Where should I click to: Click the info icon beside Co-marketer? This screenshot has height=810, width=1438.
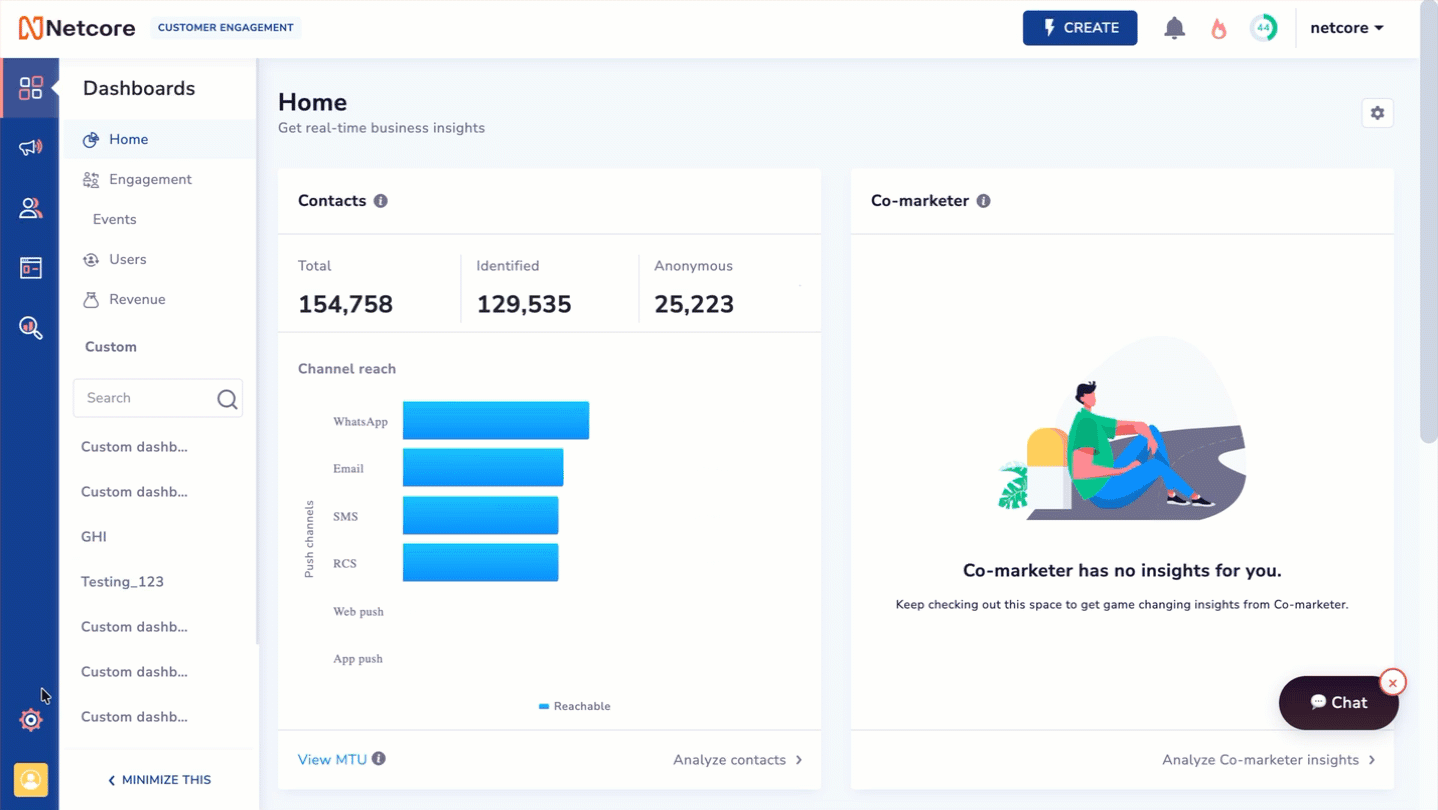tap(984, 201)
